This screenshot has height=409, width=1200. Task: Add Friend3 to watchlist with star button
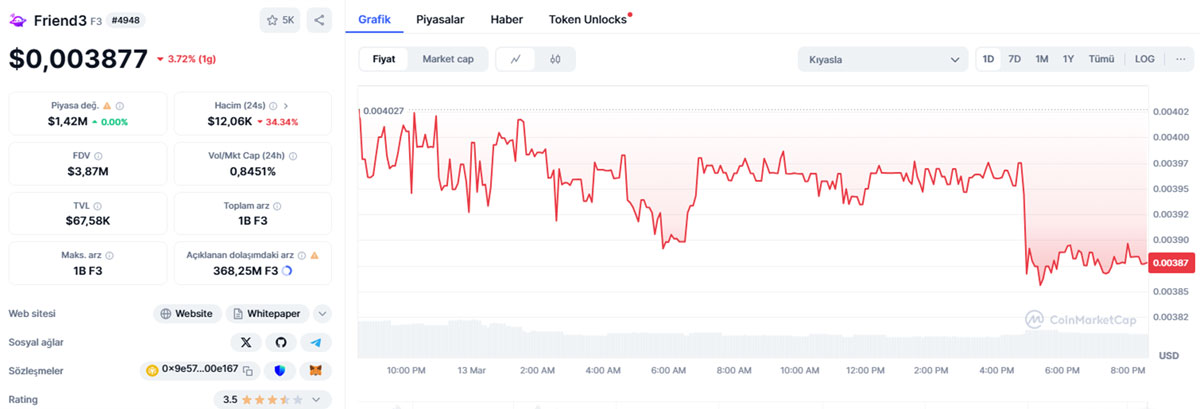pyautogui.click(x=280, y=19)
